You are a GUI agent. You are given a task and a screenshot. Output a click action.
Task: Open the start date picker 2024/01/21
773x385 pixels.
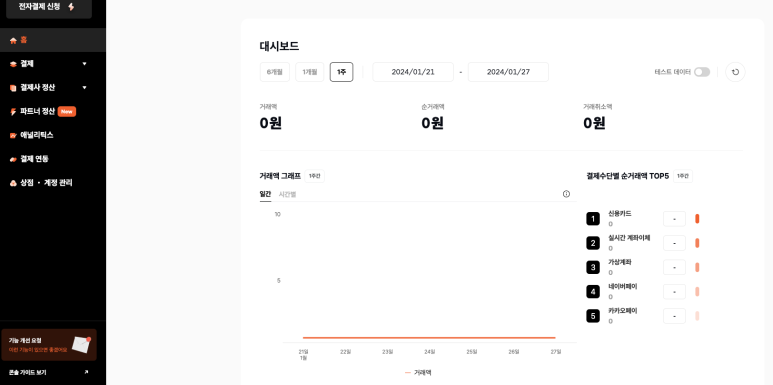click(x=413, y=72)
